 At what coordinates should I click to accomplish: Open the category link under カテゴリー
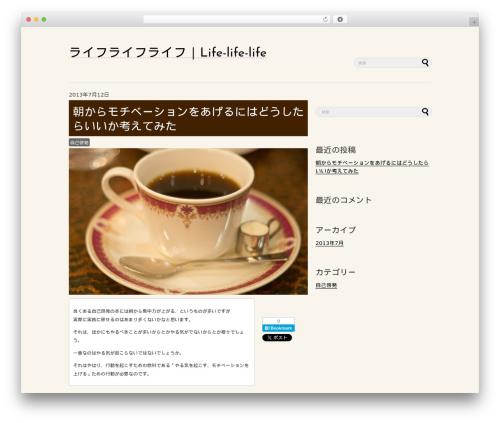pos(326,285)
